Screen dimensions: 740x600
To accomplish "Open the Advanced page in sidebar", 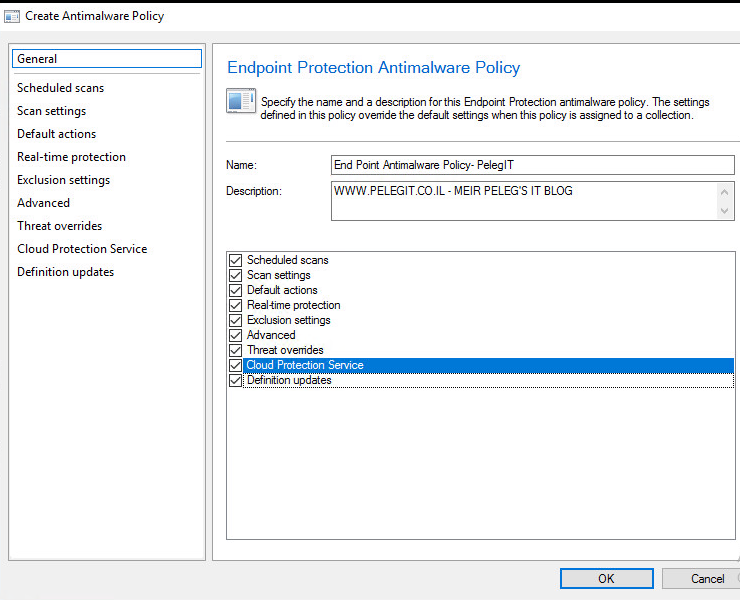I will 43,203.
